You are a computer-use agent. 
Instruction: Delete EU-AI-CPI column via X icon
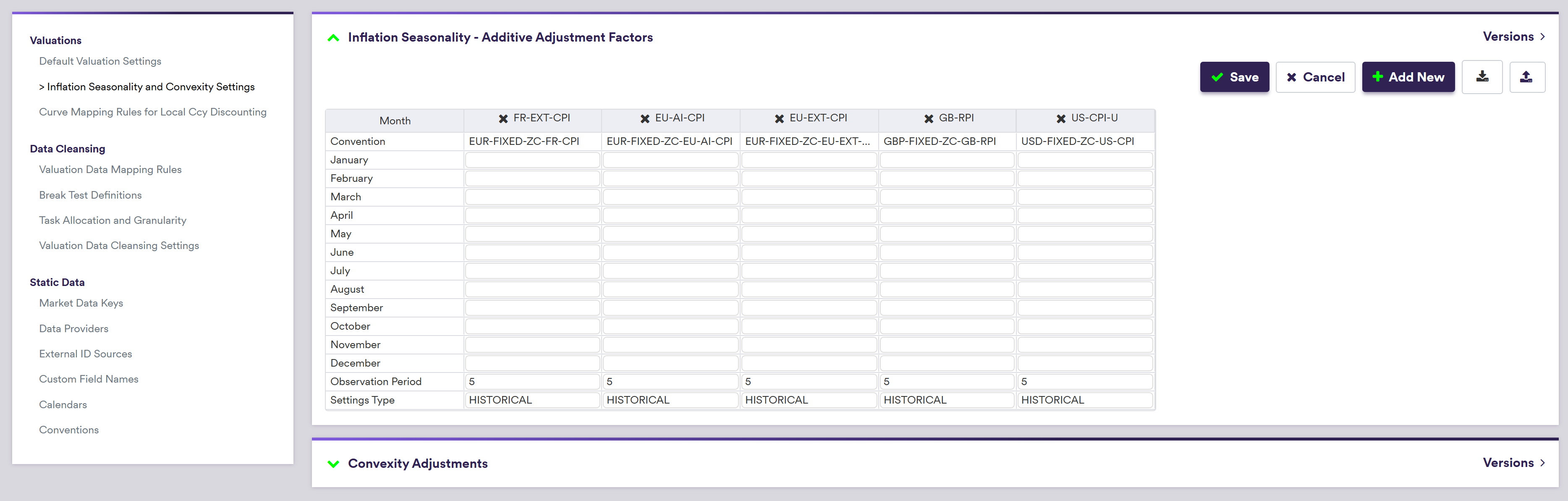coord(644,119)
